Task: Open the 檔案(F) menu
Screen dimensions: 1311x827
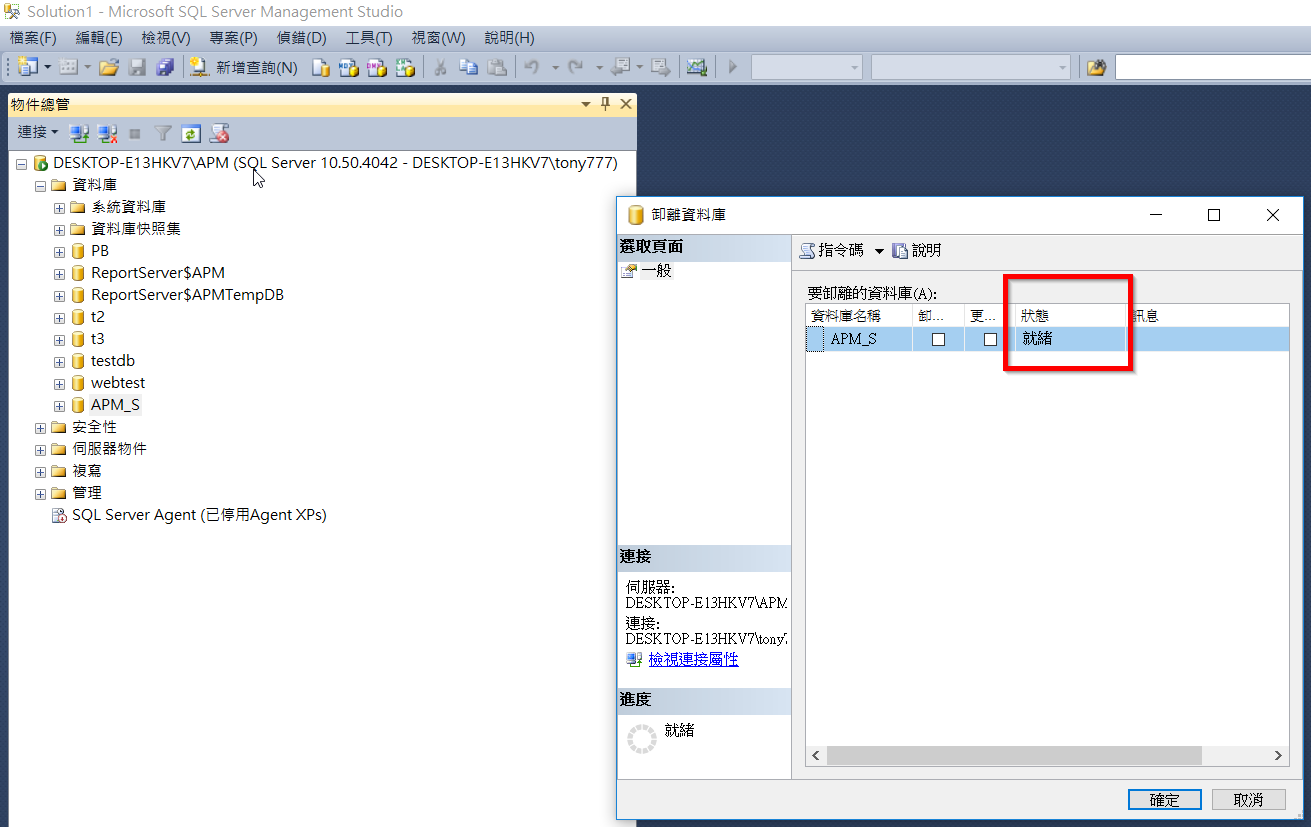Action: (33, 38)
